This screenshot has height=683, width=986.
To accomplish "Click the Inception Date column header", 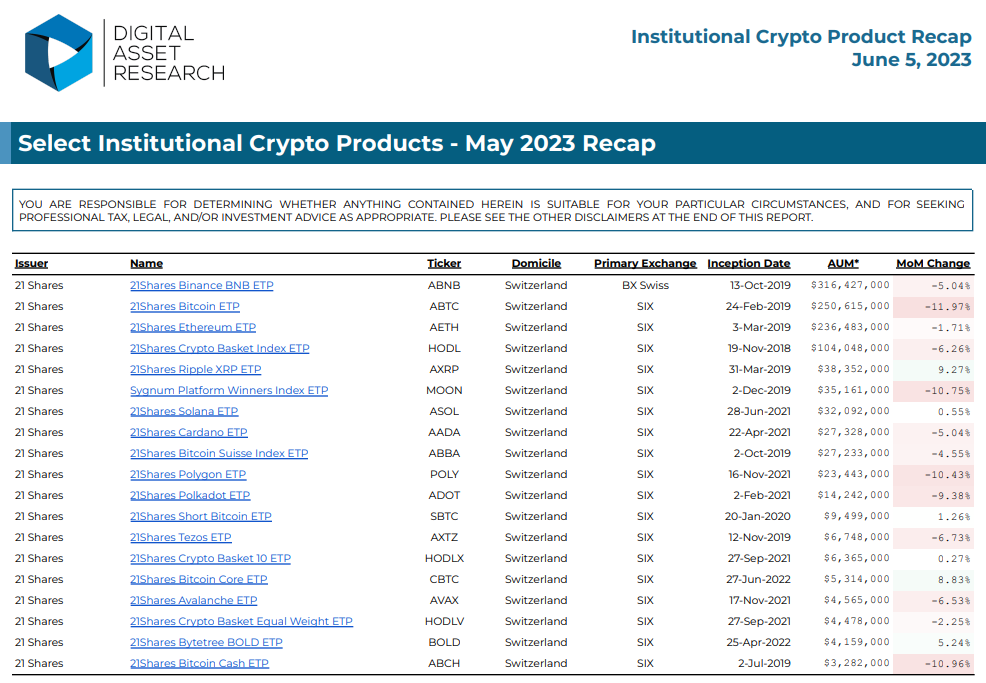I will (749, 264).
